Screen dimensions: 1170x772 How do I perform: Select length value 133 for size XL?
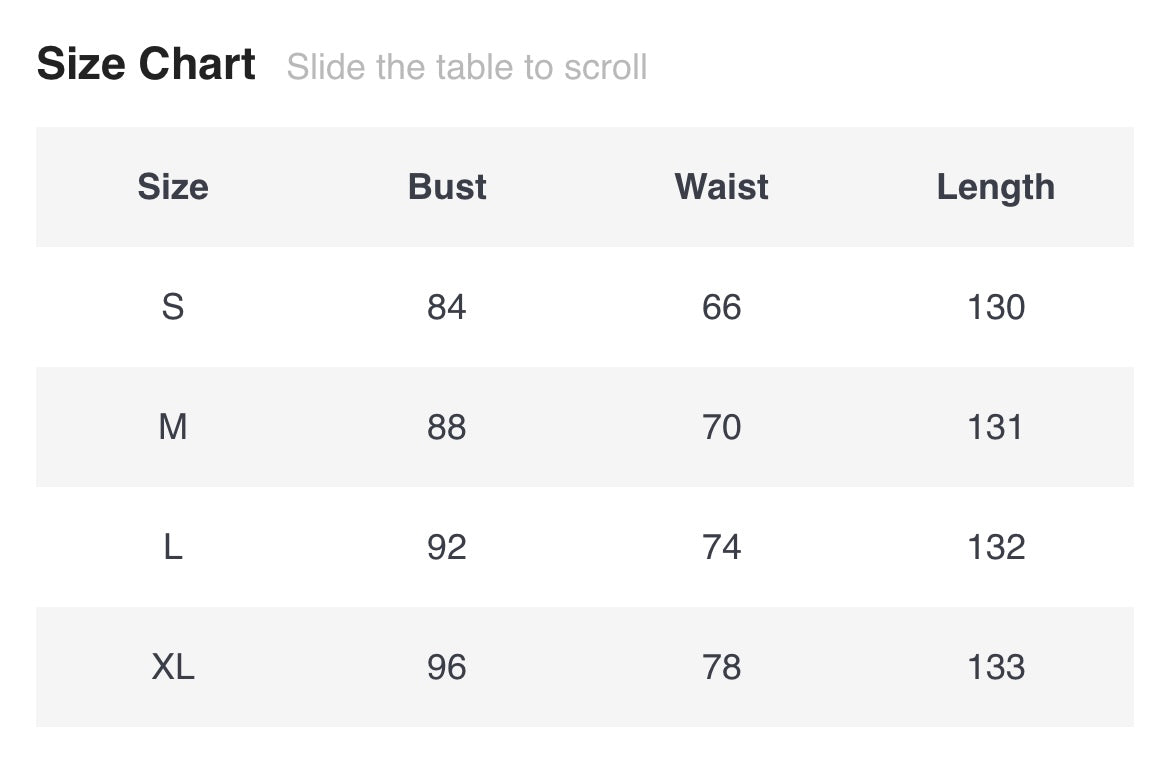click(x=996, y=667)
